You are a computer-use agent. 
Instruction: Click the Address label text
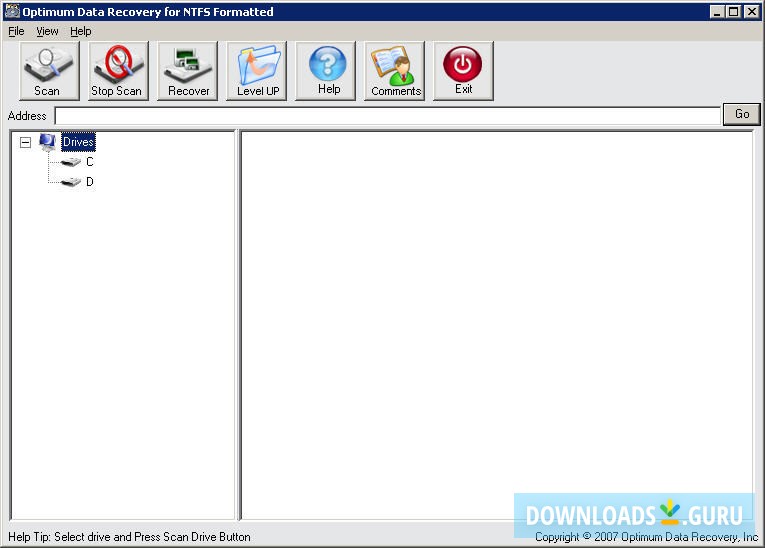27,116
